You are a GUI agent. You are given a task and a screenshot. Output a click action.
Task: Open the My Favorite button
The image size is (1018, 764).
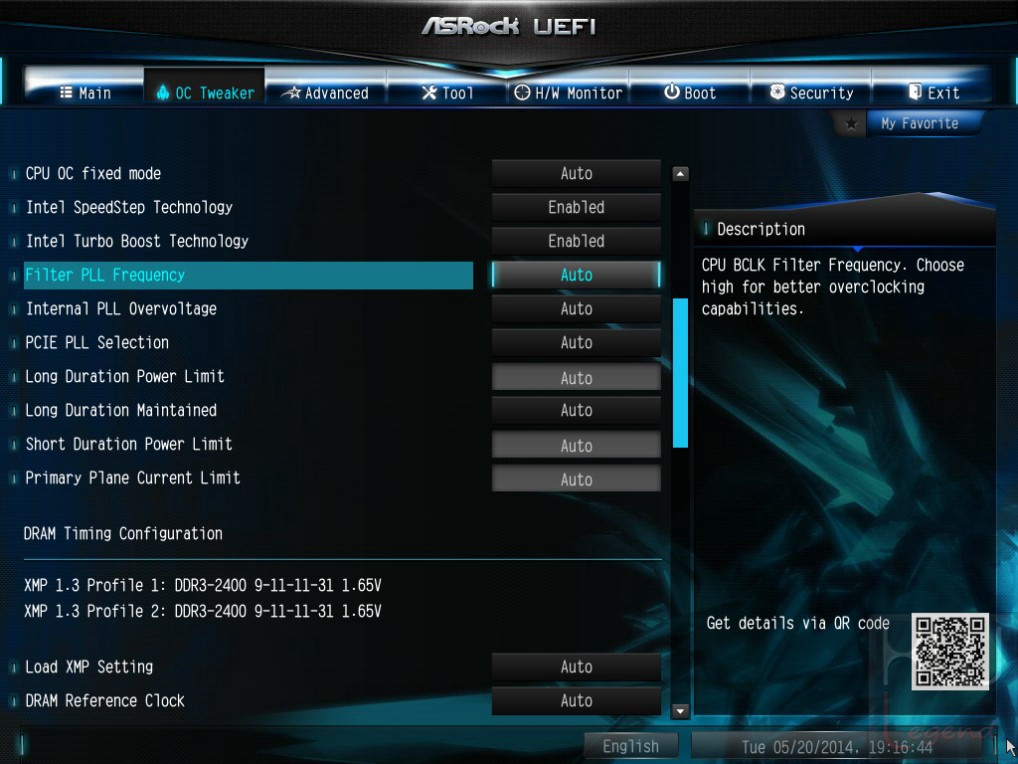[919, 123]
